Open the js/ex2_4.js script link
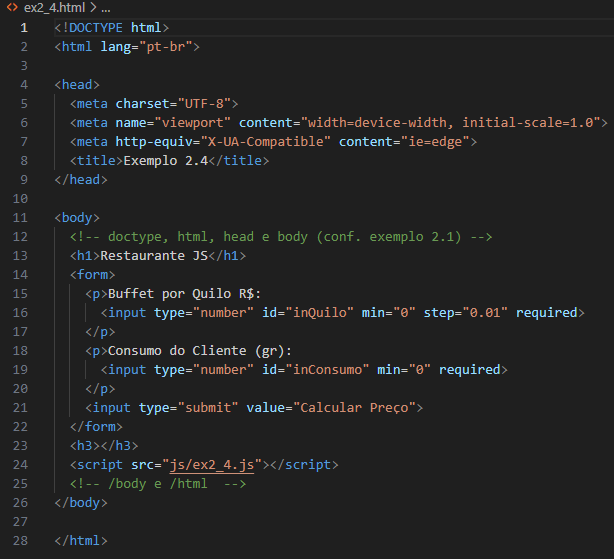Image resolution: width=614 pixels, height=559 pixels. pos(212,465)
